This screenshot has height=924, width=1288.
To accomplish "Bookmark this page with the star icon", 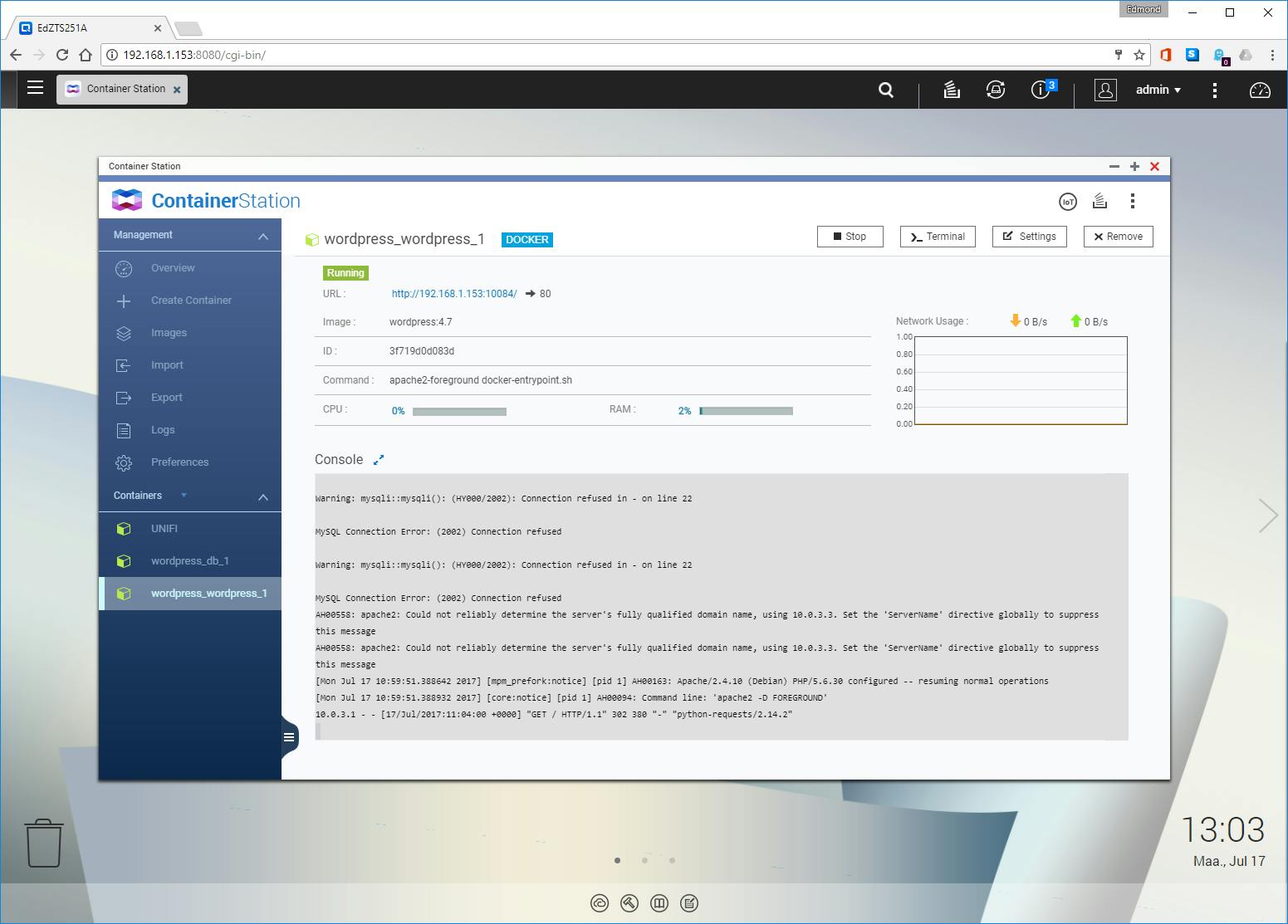I will 1139,55.
